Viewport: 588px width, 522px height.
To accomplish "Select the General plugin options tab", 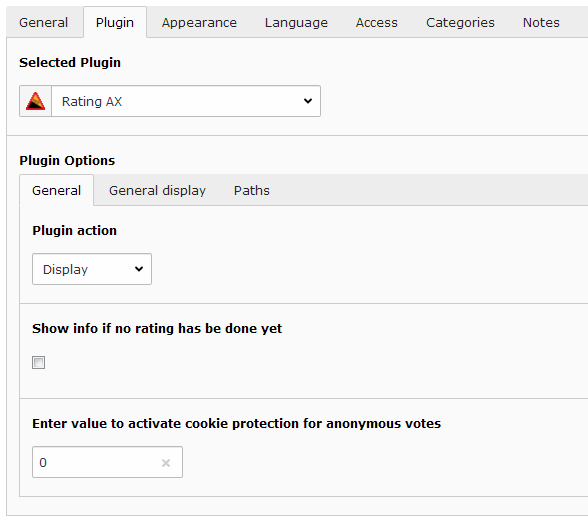I will click(57, 190).
